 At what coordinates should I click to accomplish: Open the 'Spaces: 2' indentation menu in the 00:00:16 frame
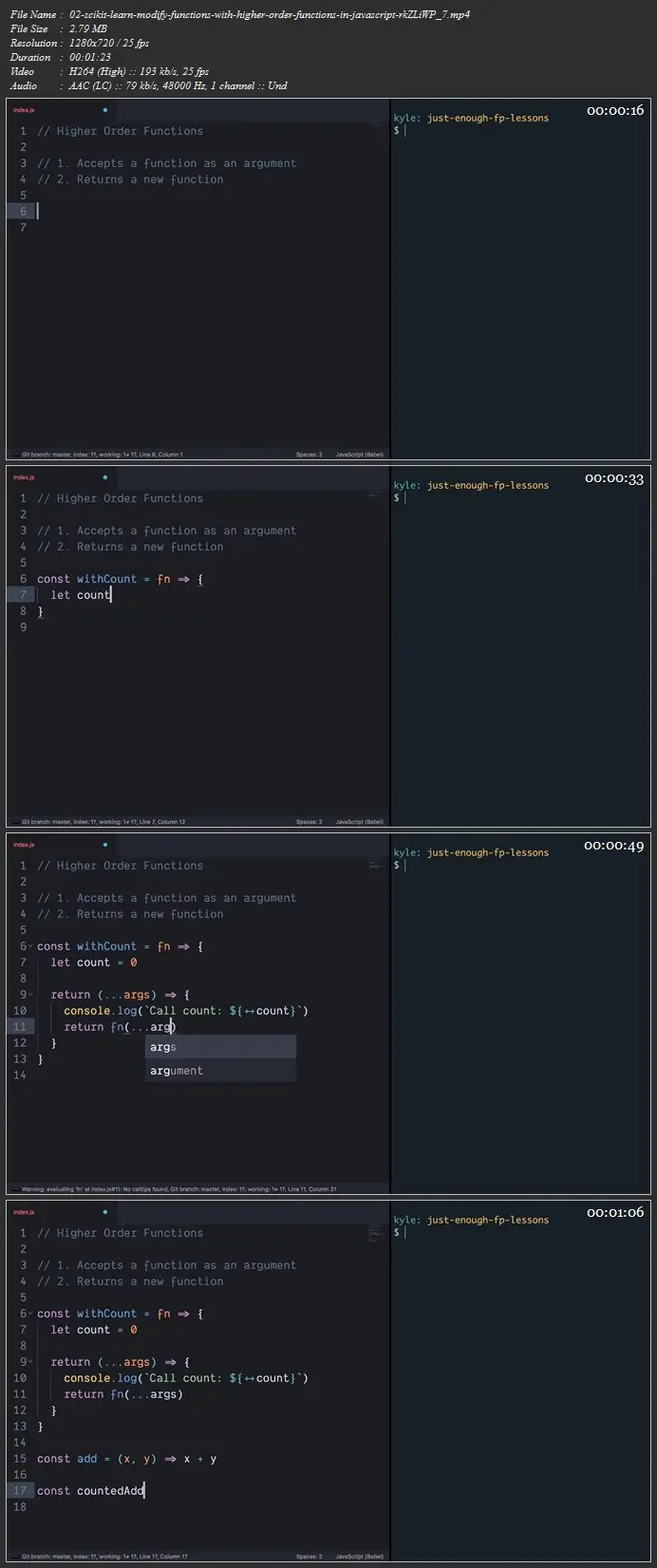309,455
